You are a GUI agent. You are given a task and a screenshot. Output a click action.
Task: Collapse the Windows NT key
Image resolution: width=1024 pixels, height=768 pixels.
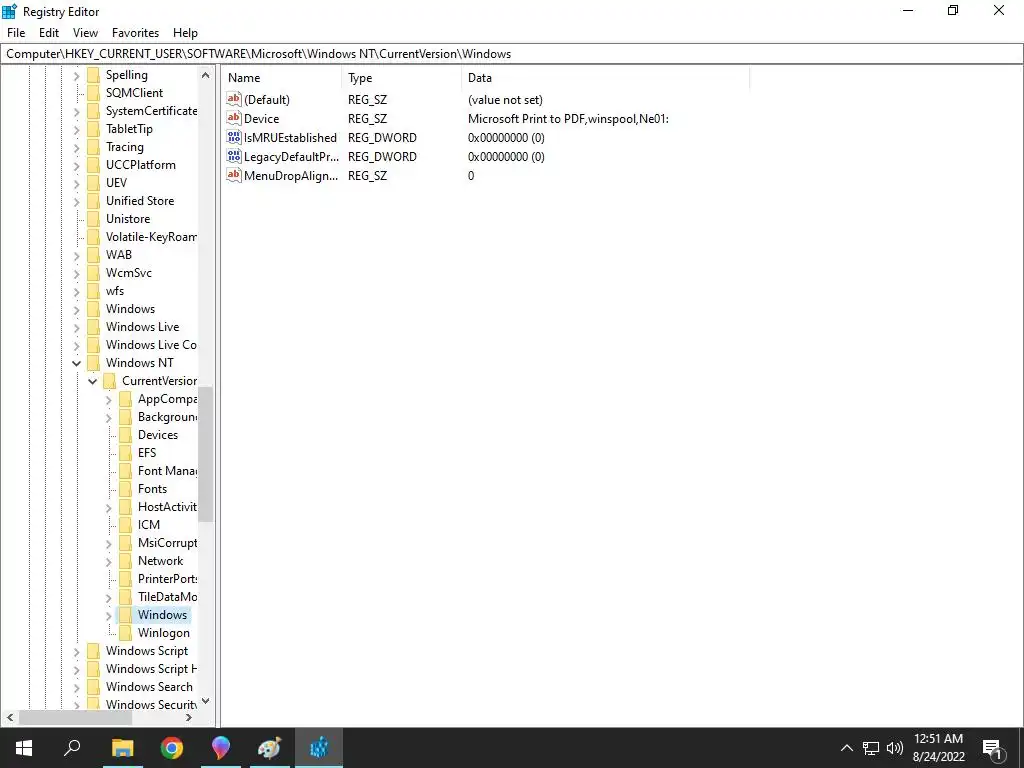76,363
